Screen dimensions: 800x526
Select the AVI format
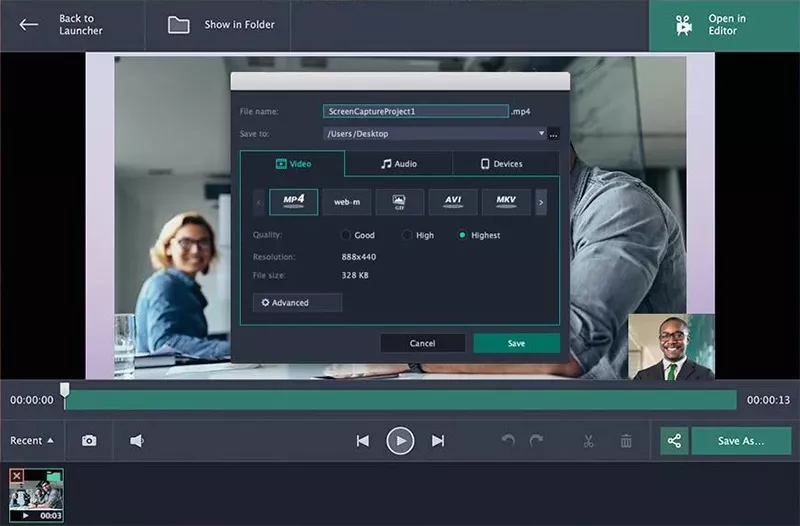453,202
